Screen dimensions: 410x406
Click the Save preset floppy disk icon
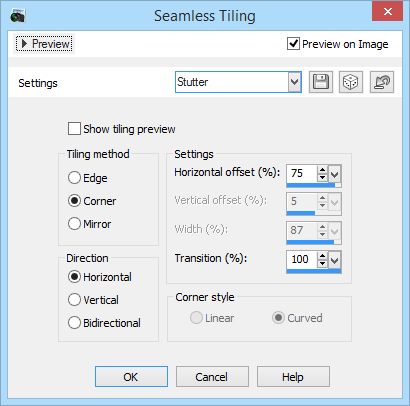pyautogui.click(x=321, y=82)
